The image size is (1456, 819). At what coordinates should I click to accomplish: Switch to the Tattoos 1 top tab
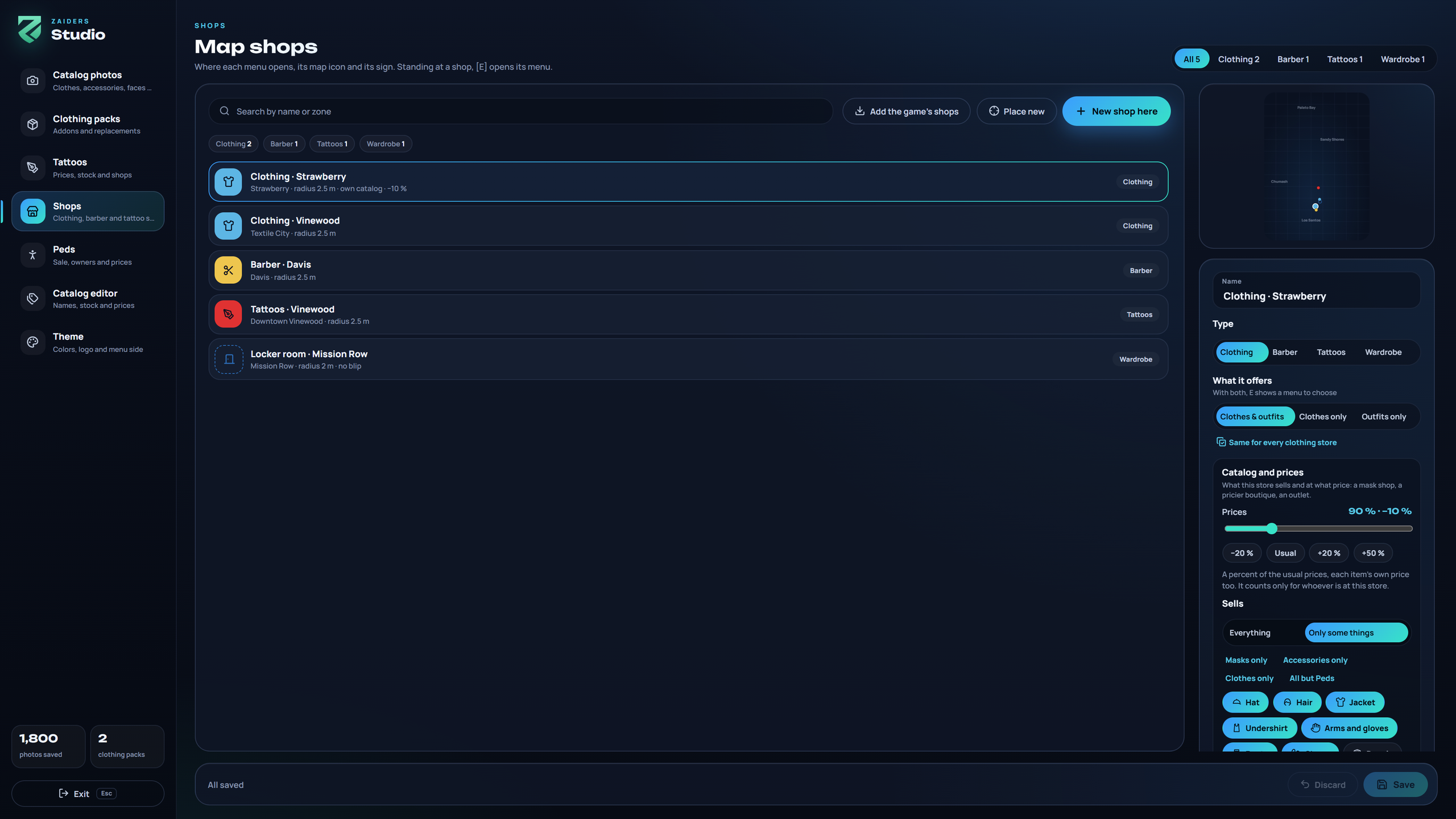pyautogui.click(x=1345, y=59)
